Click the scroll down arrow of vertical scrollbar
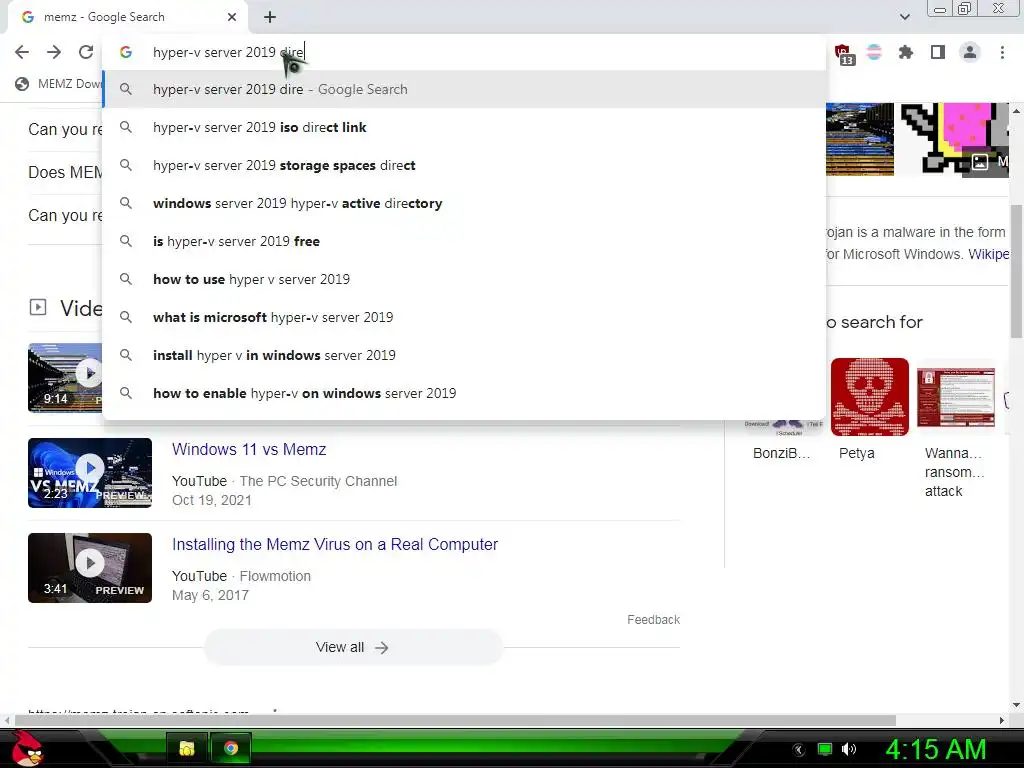This screenshot has width=1024, height=768. [x=1016, y=705]
